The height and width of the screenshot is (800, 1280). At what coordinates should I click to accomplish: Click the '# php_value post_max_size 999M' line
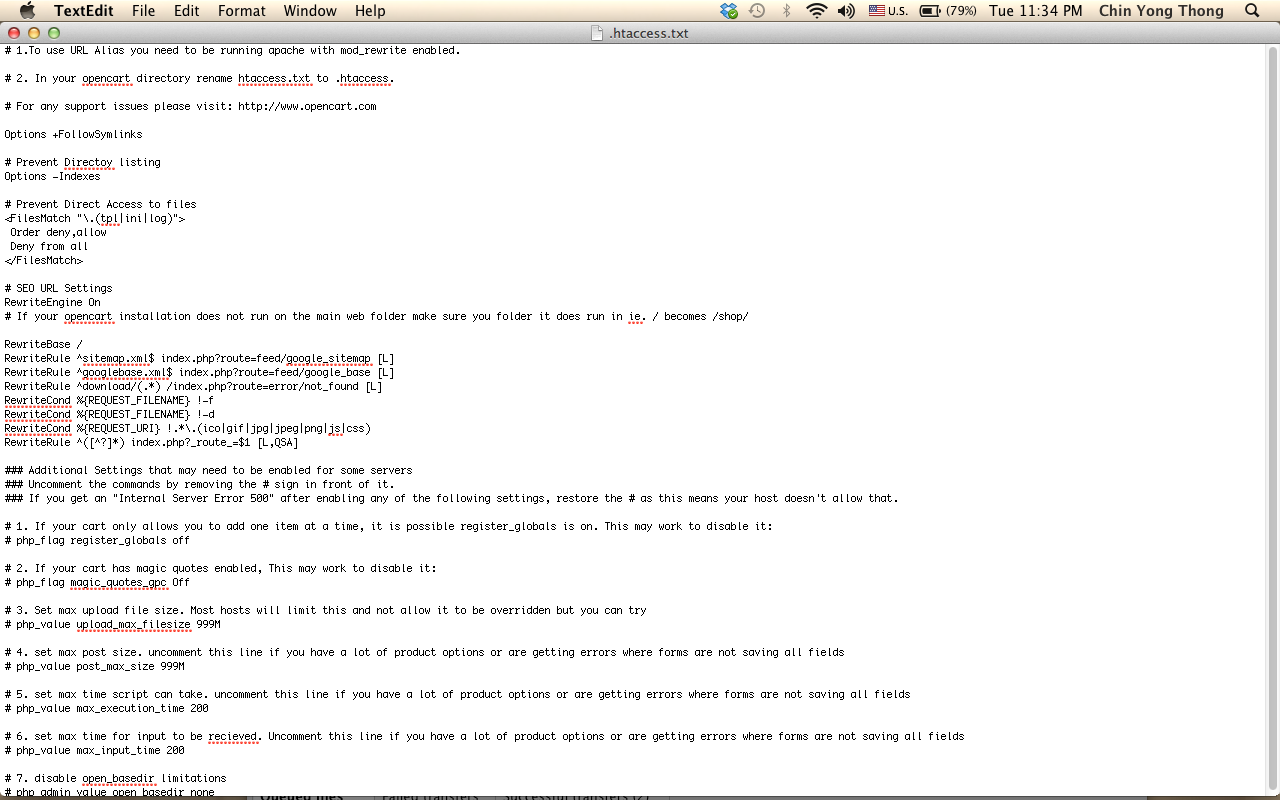tap(94, 666)
